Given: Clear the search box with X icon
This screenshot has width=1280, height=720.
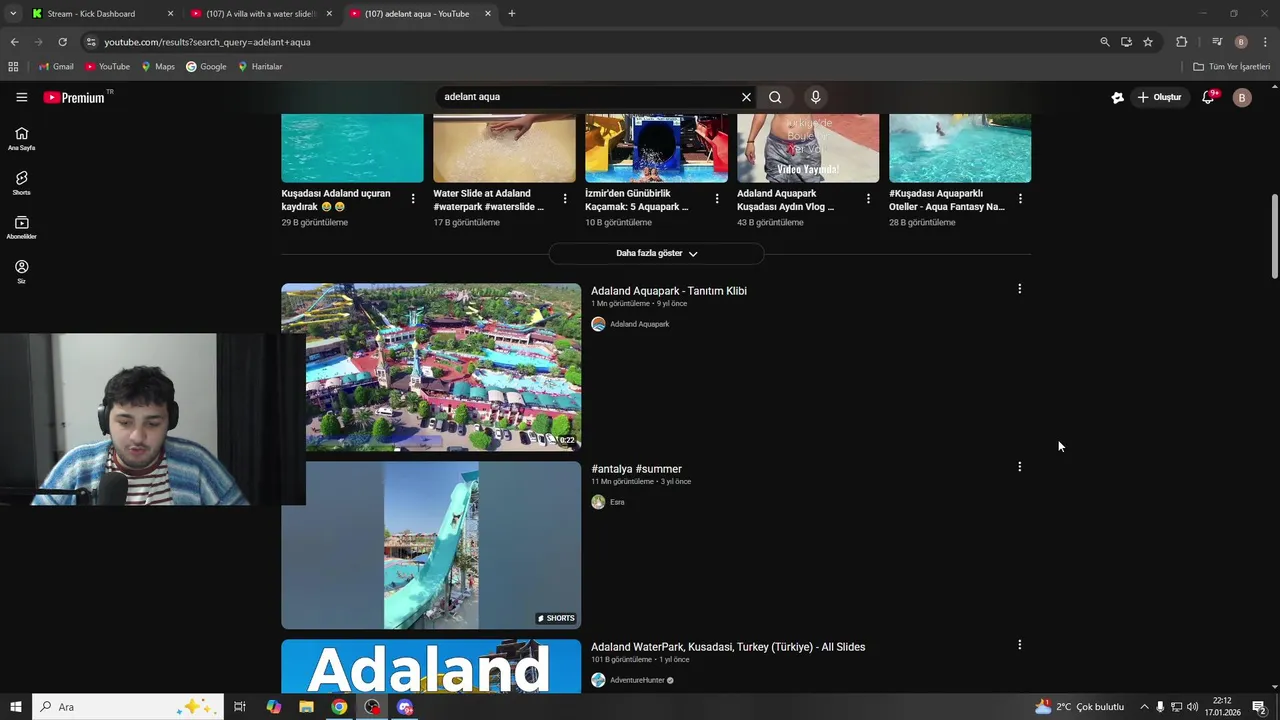Looking at the screenshot, I should tap(746, 97).
